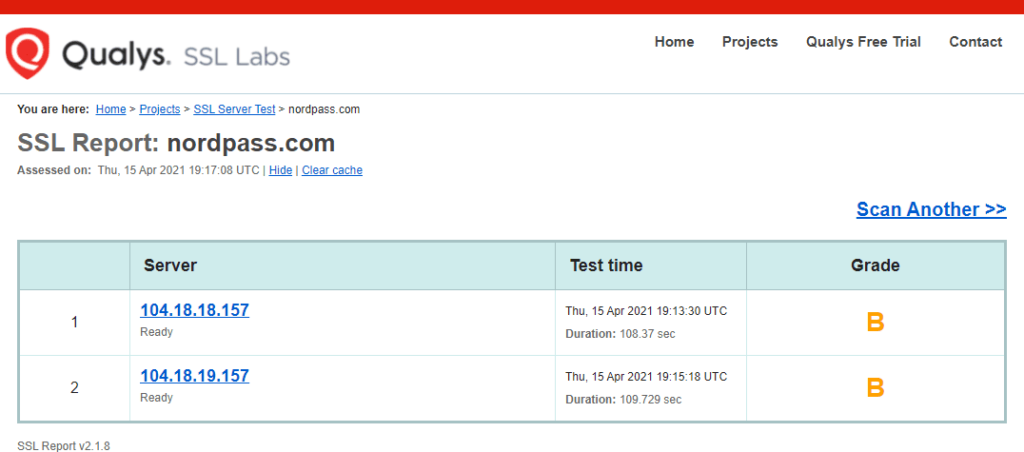The width and height of the screenshot is (1024, 452).
Task: Open server 104.18.18.157 report
Action: pyautogui.click(x=195, y=310)
